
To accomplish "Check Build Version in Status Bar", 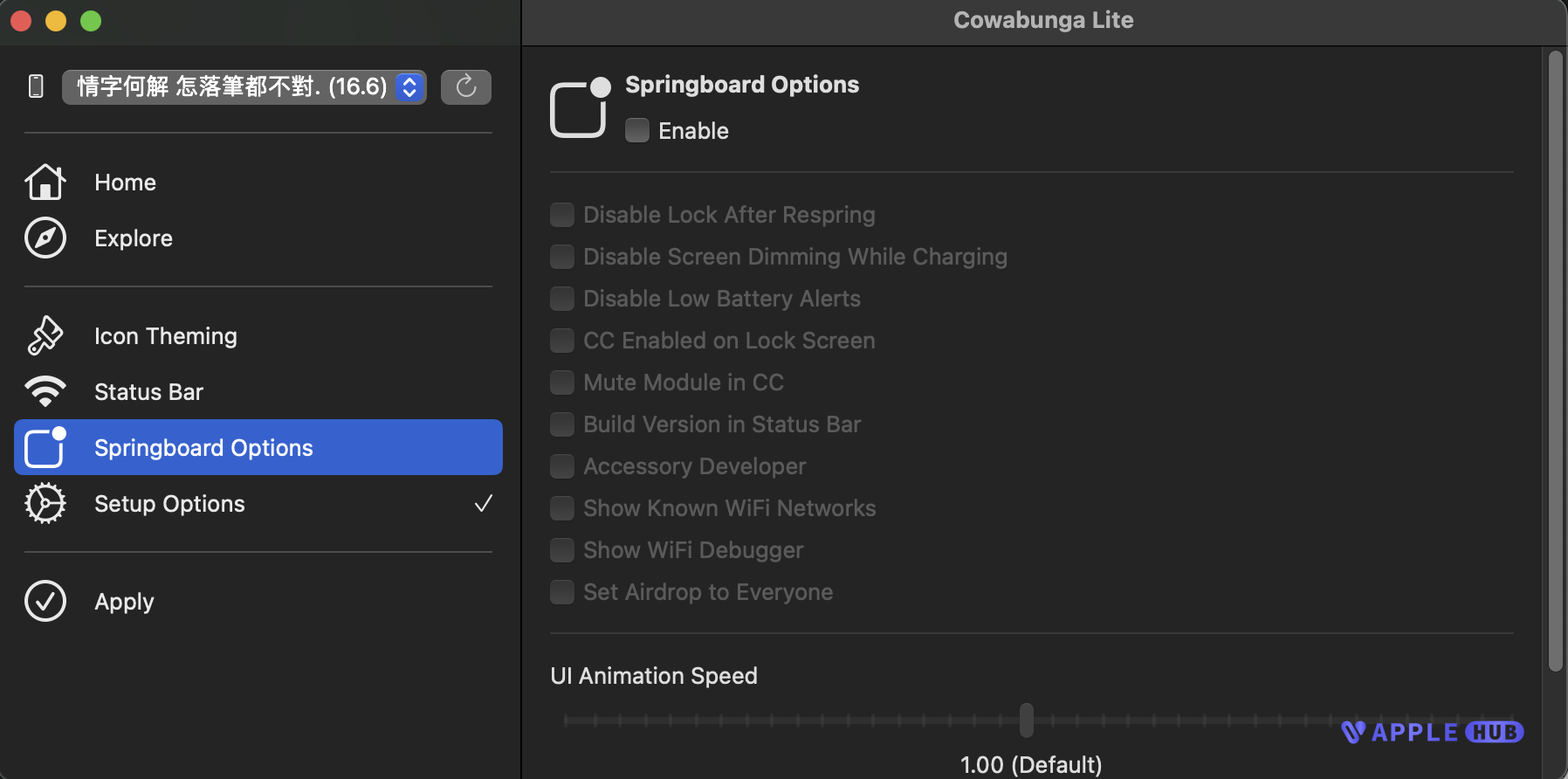I will tap(562, 424).
